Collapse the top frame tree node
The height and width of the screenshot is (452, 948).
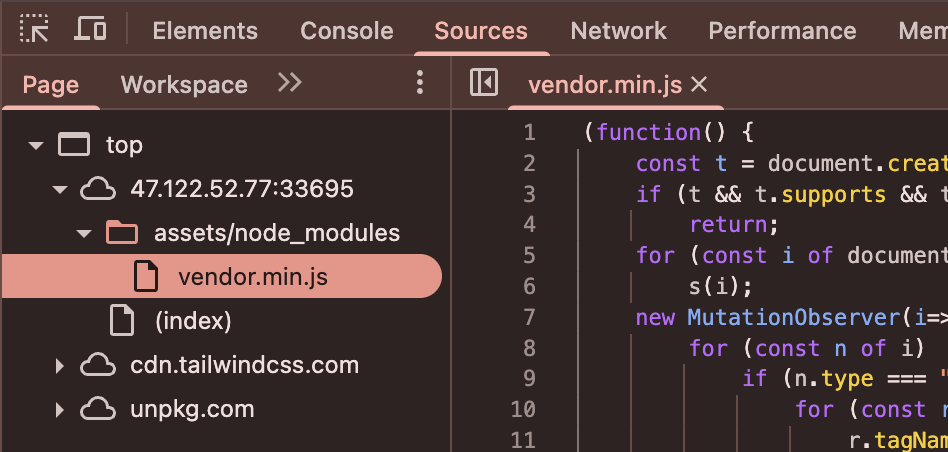37,145
